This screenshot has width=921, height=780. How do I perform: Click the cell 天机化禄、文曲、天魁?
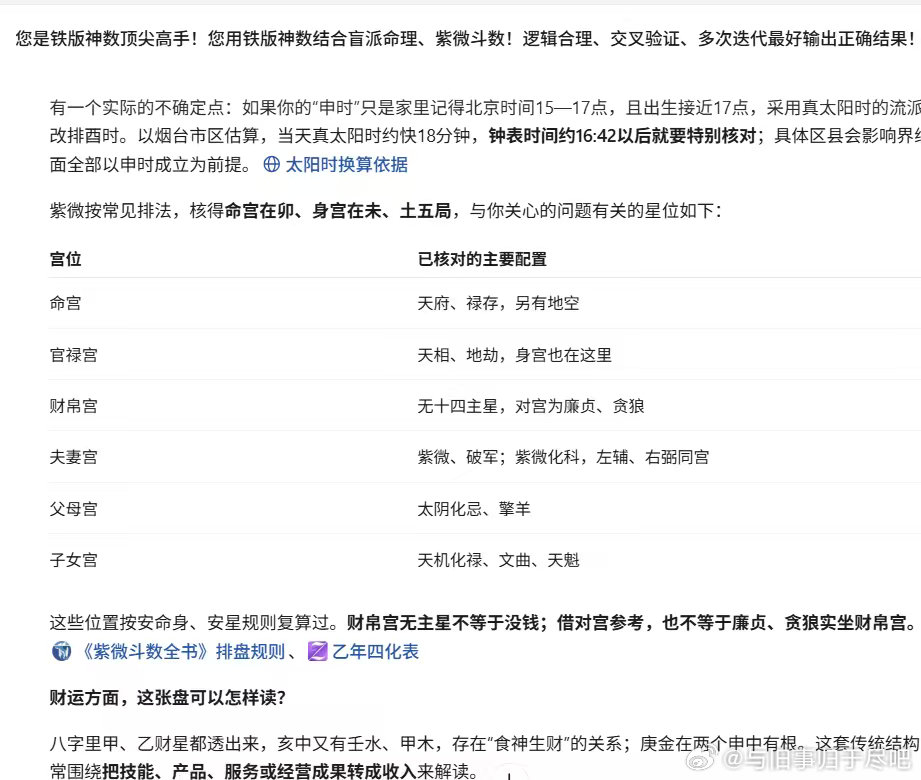click(498, 560)
